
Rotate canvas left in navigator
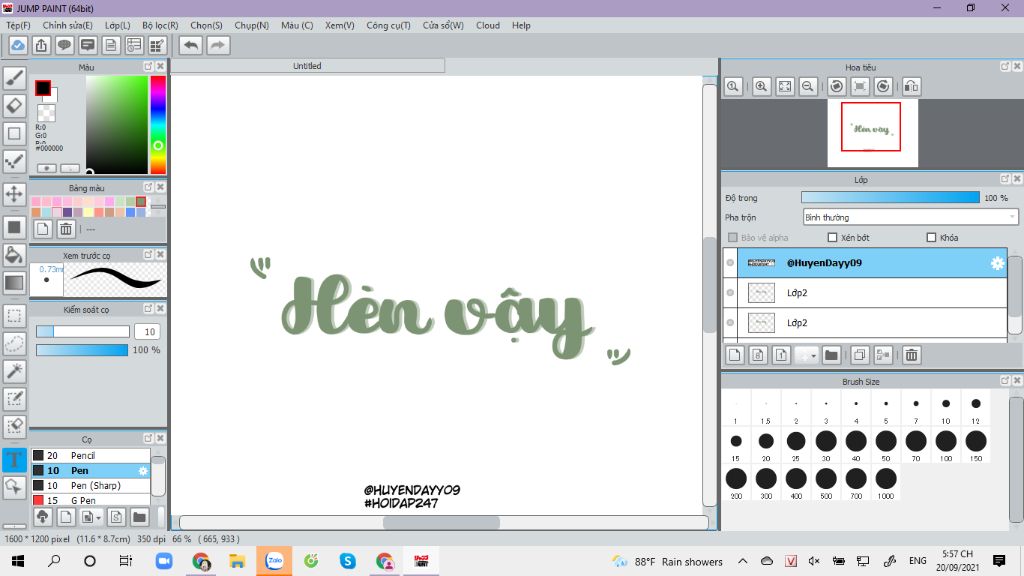tap(837, 86)
